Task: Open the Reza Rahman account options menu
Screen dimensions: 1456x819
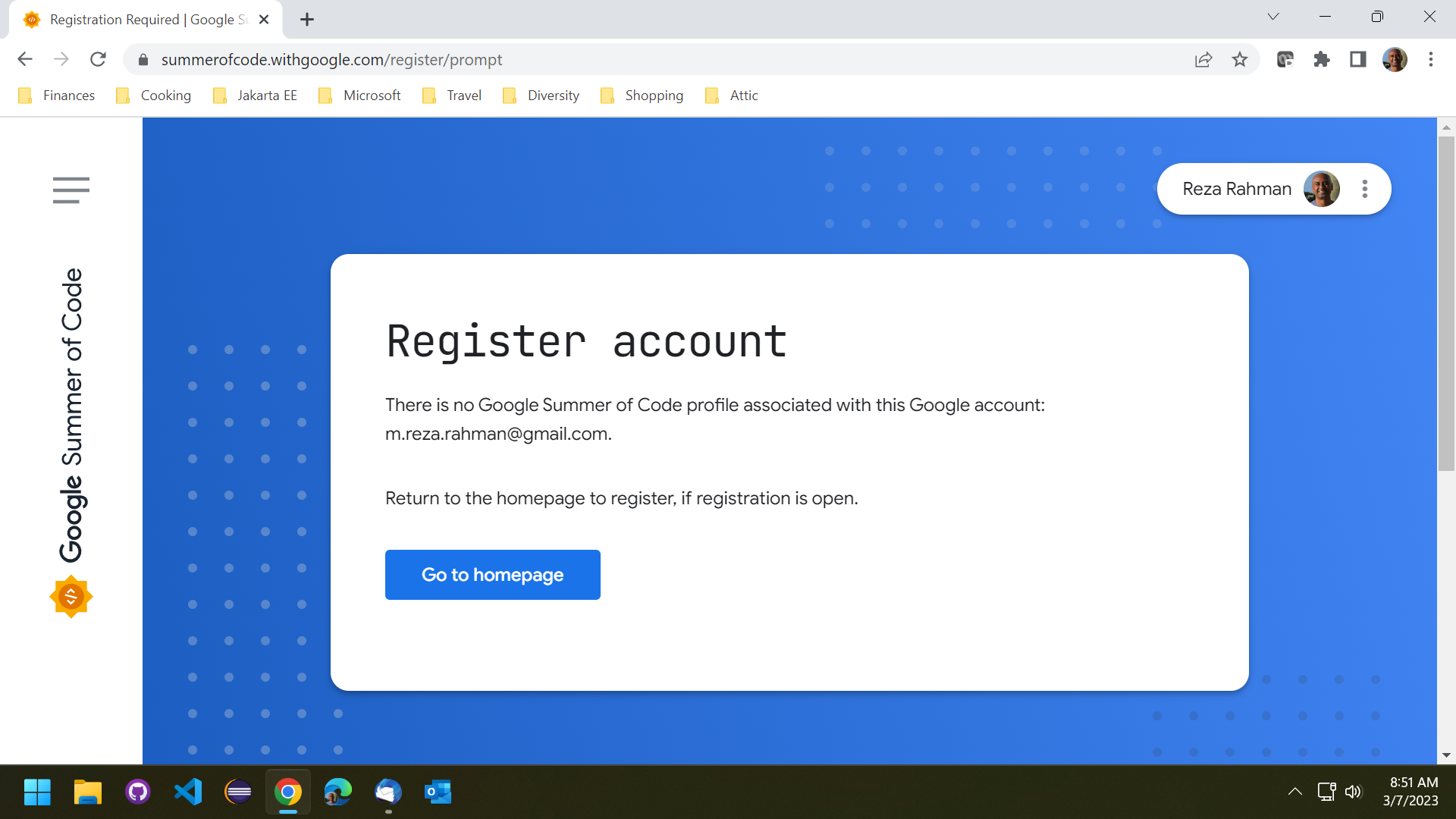Action: click(x=1365, y=189)
